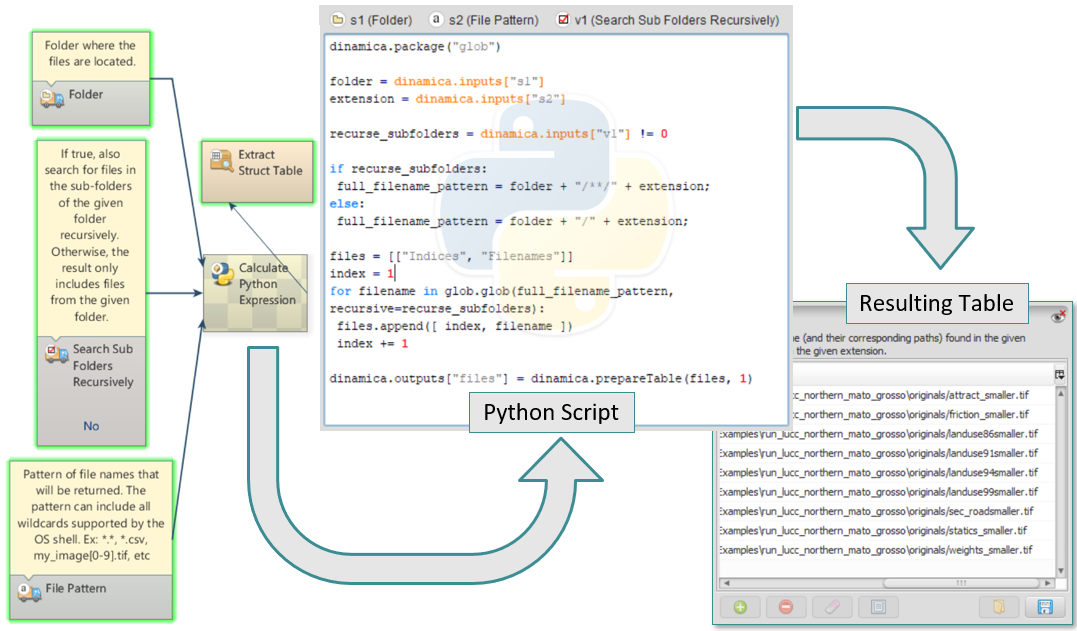Open the column options at table header corner
The image size is (1077, 631).
(1059, 373)
